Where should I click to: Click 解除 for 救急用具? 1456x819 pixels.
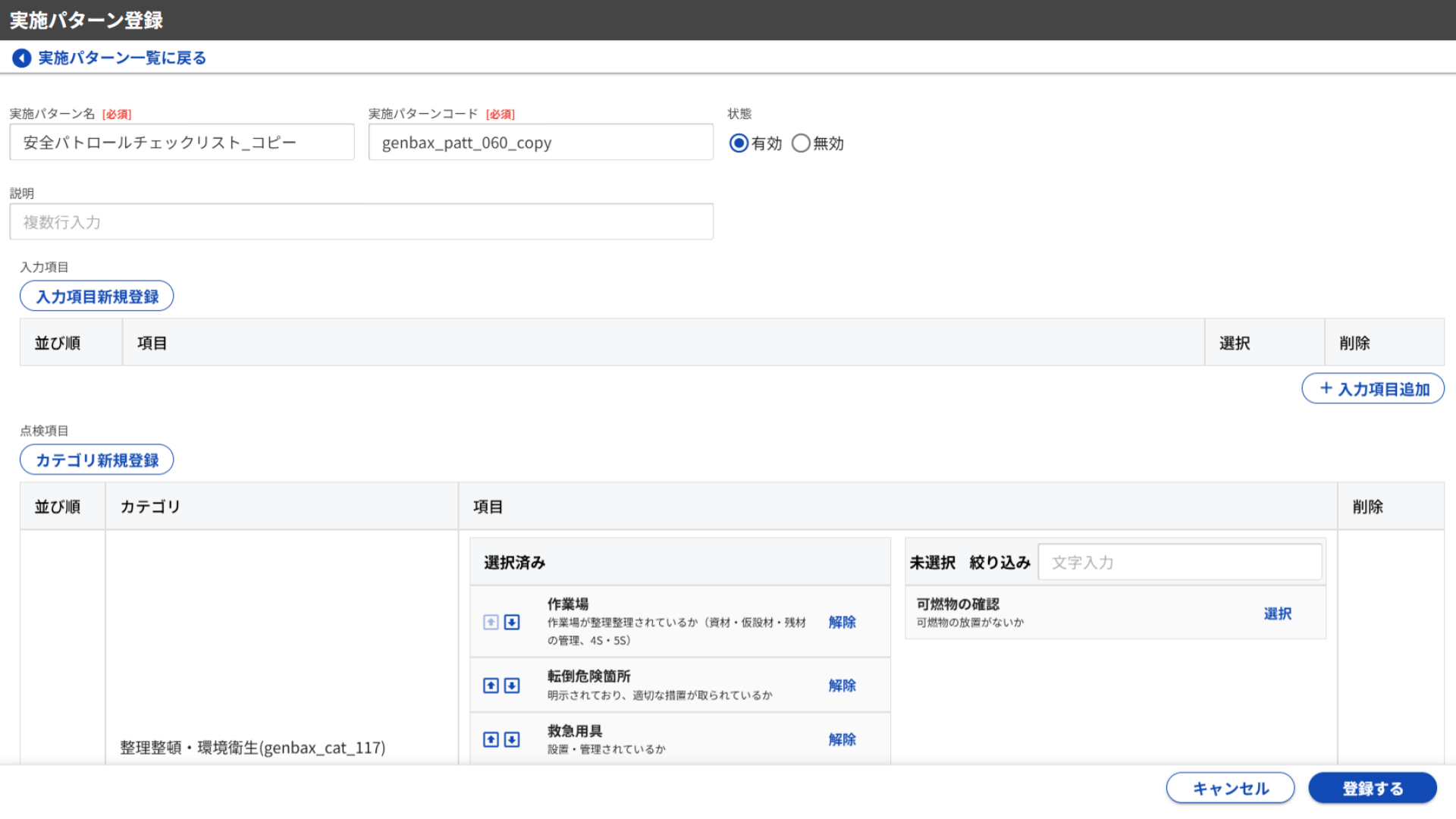tap(842, 739)
